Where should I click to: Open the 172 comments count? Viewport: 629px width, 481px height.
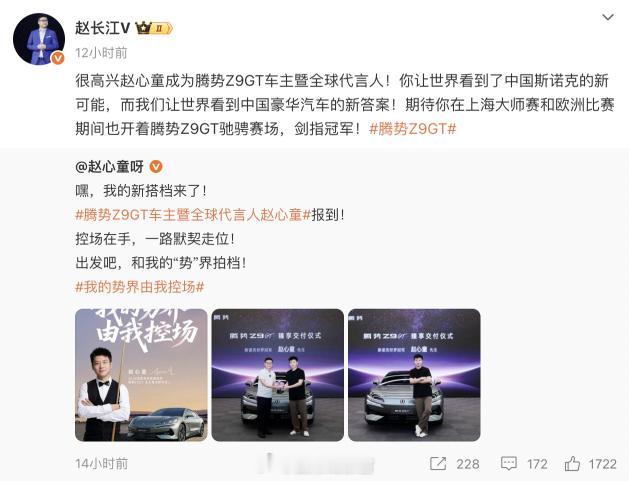[x=537, y=464]
